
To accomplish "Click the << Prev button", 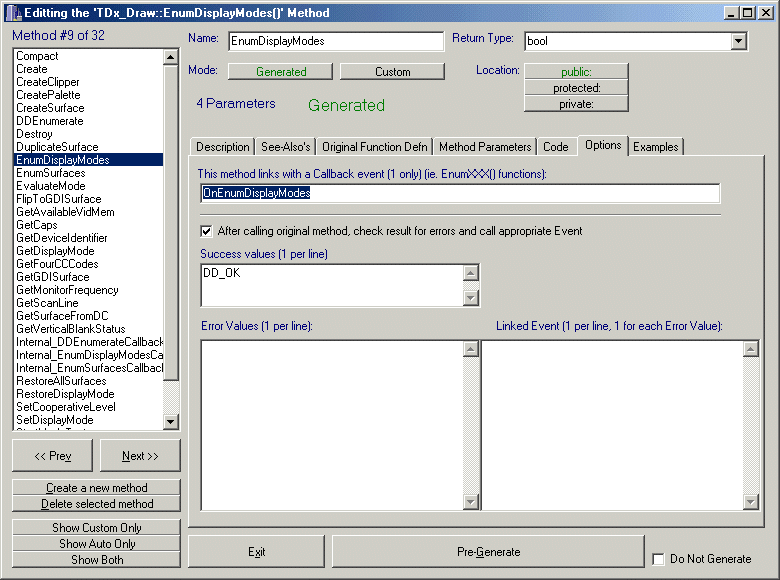I will coord(52,456).
